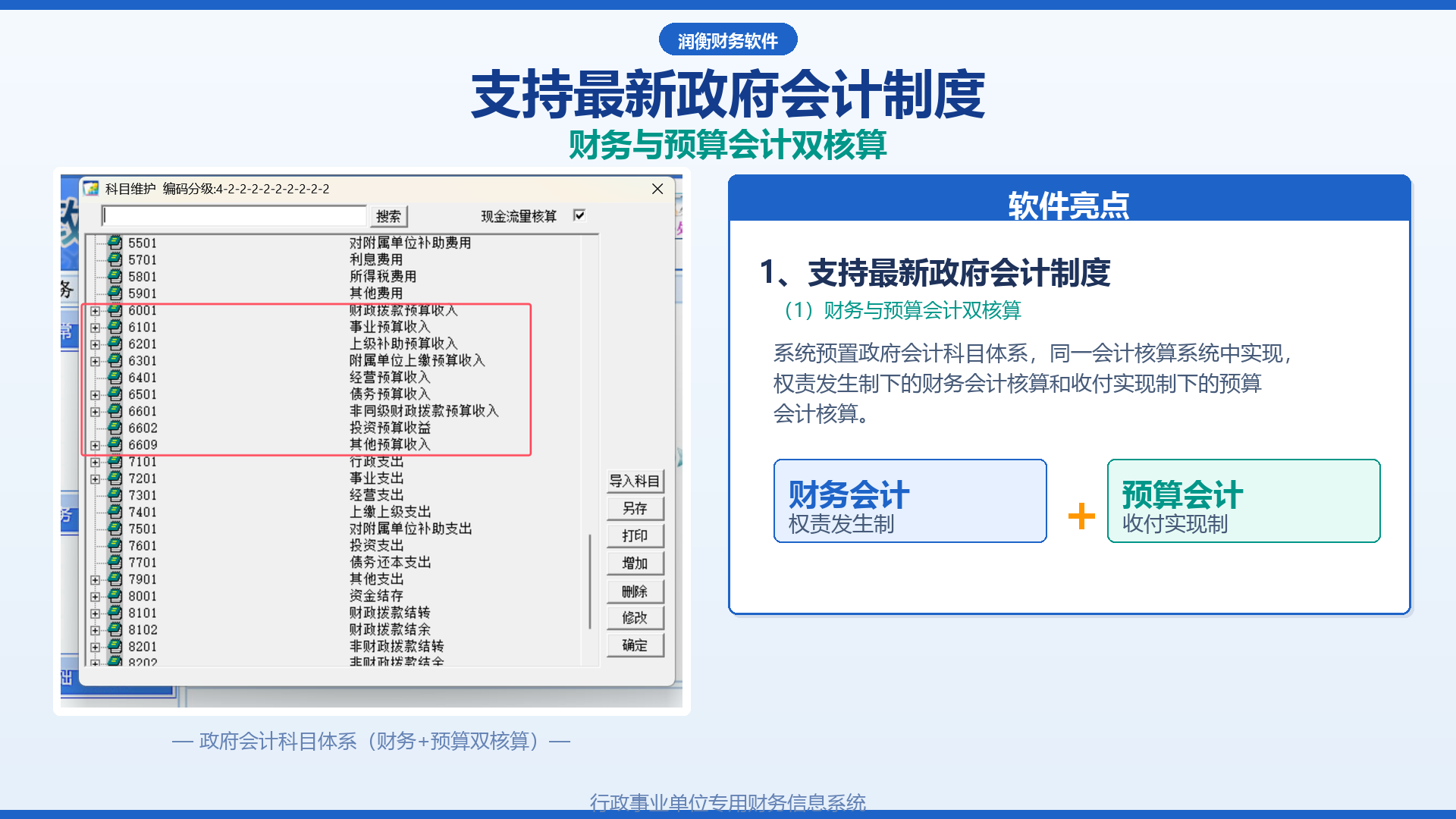
Task: Click the 打印 button
Action: [635, 535]
